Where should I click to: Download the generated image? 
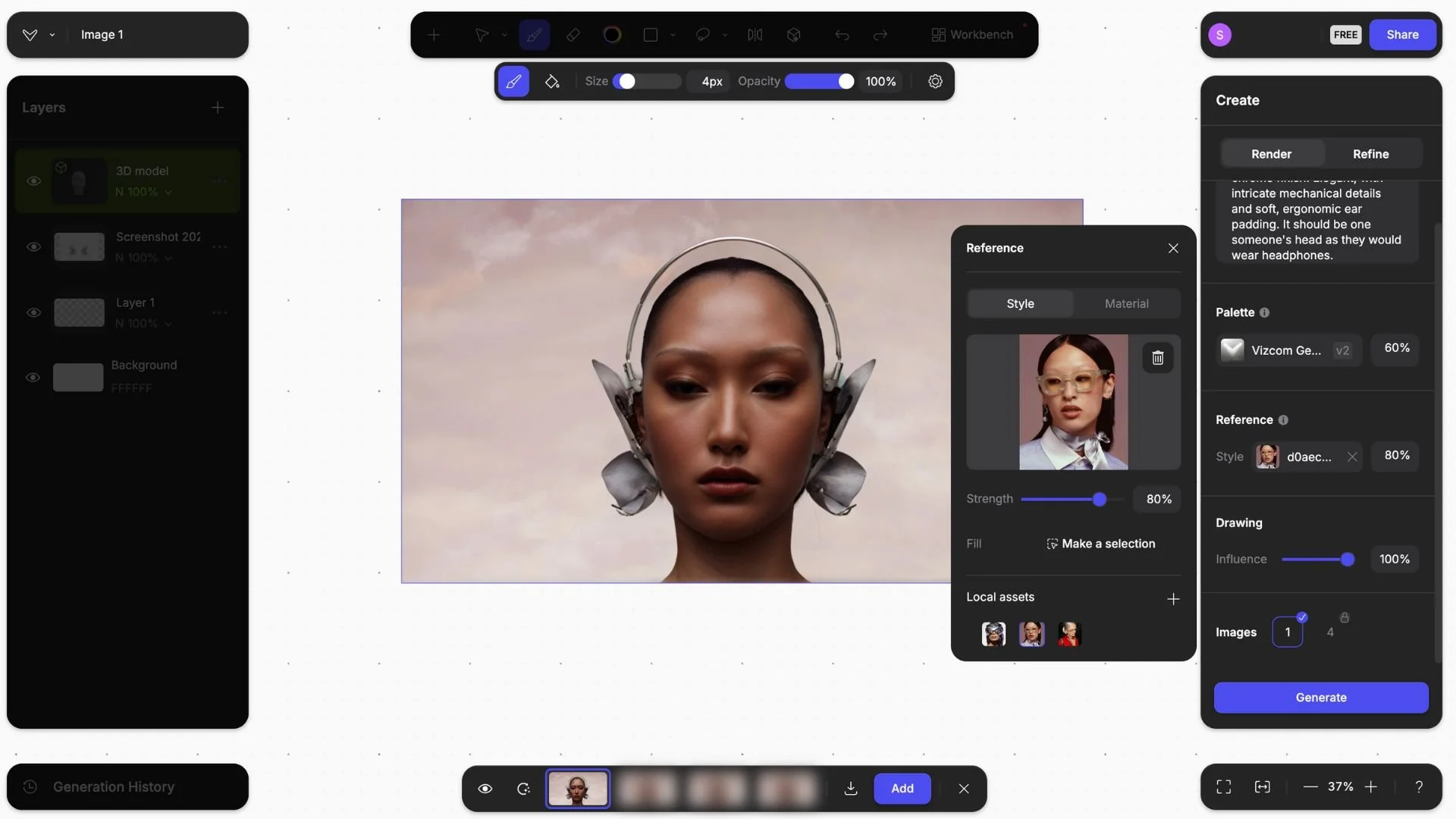click(851, 789)
